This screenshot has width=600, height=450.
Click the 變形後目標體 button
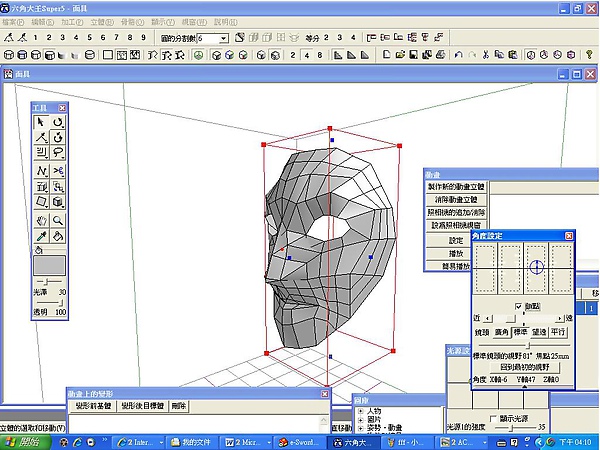[142, 406]
